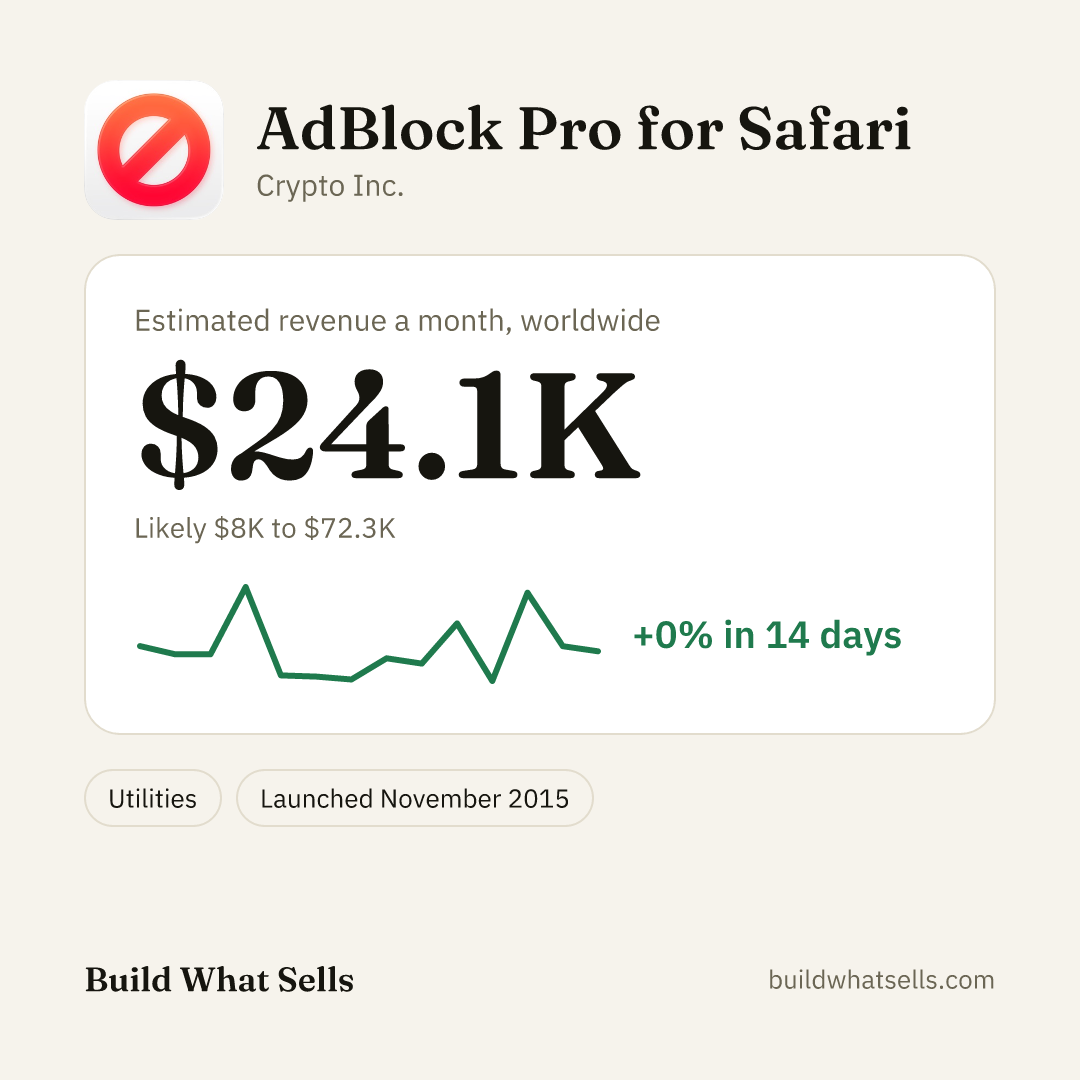Open the Crypto Inc. developer name
Viewport: 1080px width, 1080px height.
tap(330, 187)
